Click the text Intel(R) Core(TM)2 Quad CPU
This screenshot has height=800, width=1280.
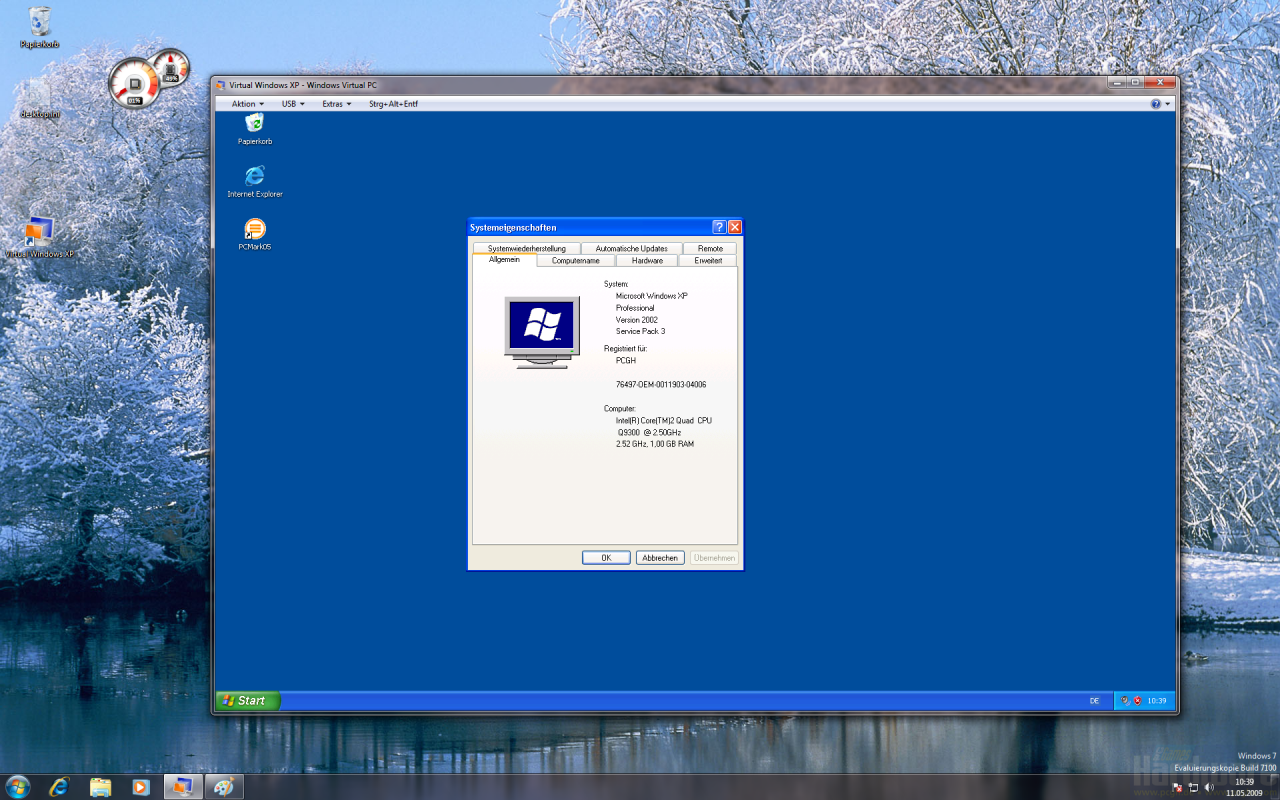664,420
